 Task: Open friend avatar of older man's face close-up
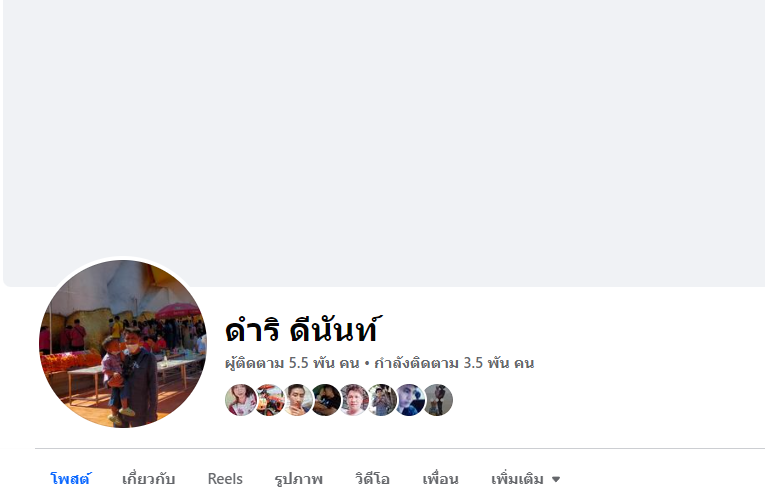pyautogui.click(x=354, y=400)
